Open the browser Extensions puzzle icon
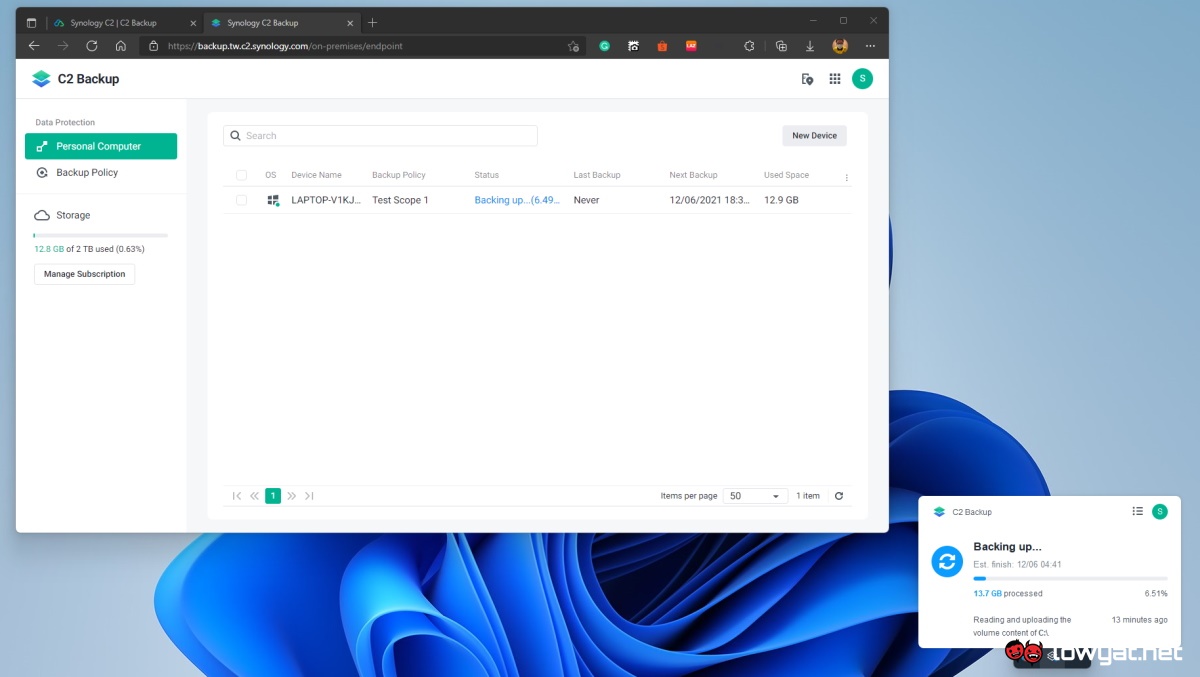1200x677 pixels. coord(750,46)
